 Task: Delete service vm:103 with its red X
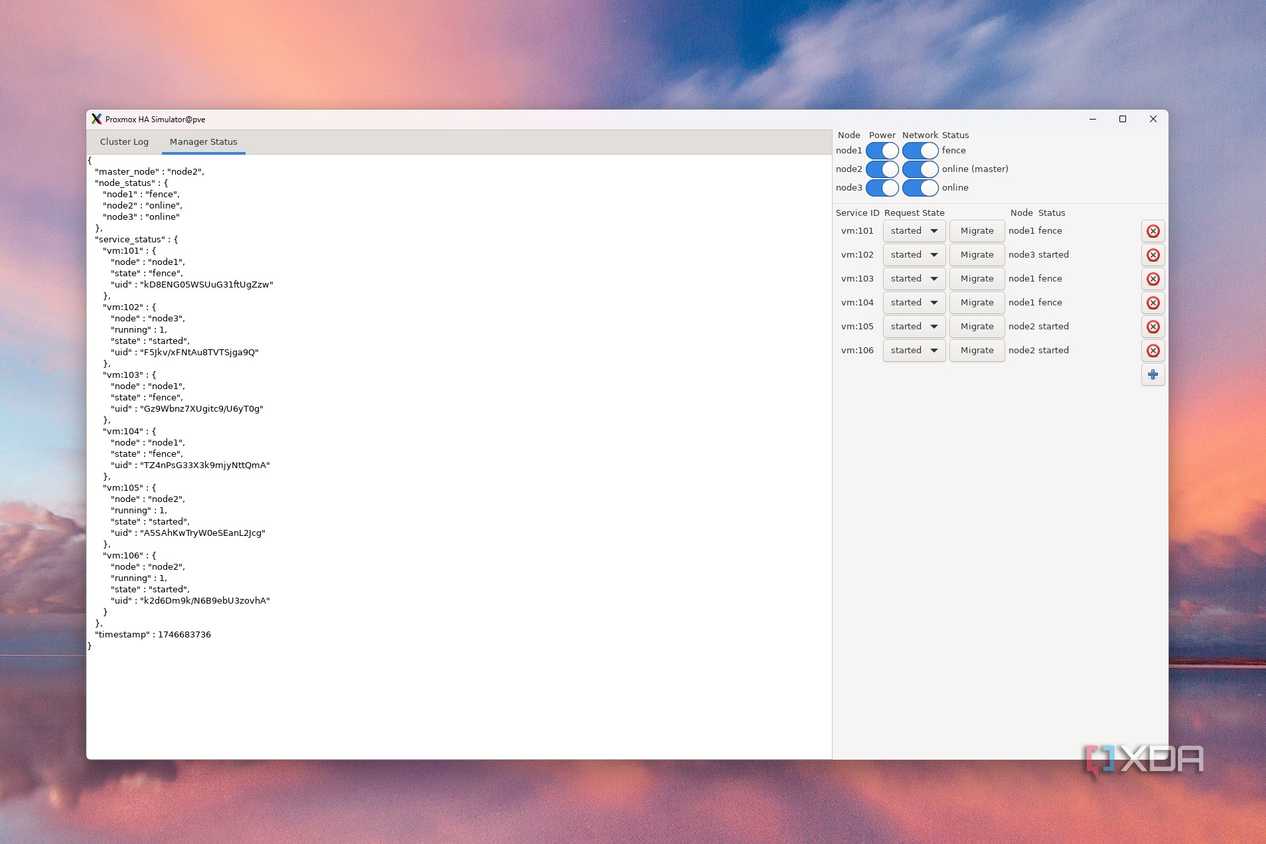tap(1153, 279)
